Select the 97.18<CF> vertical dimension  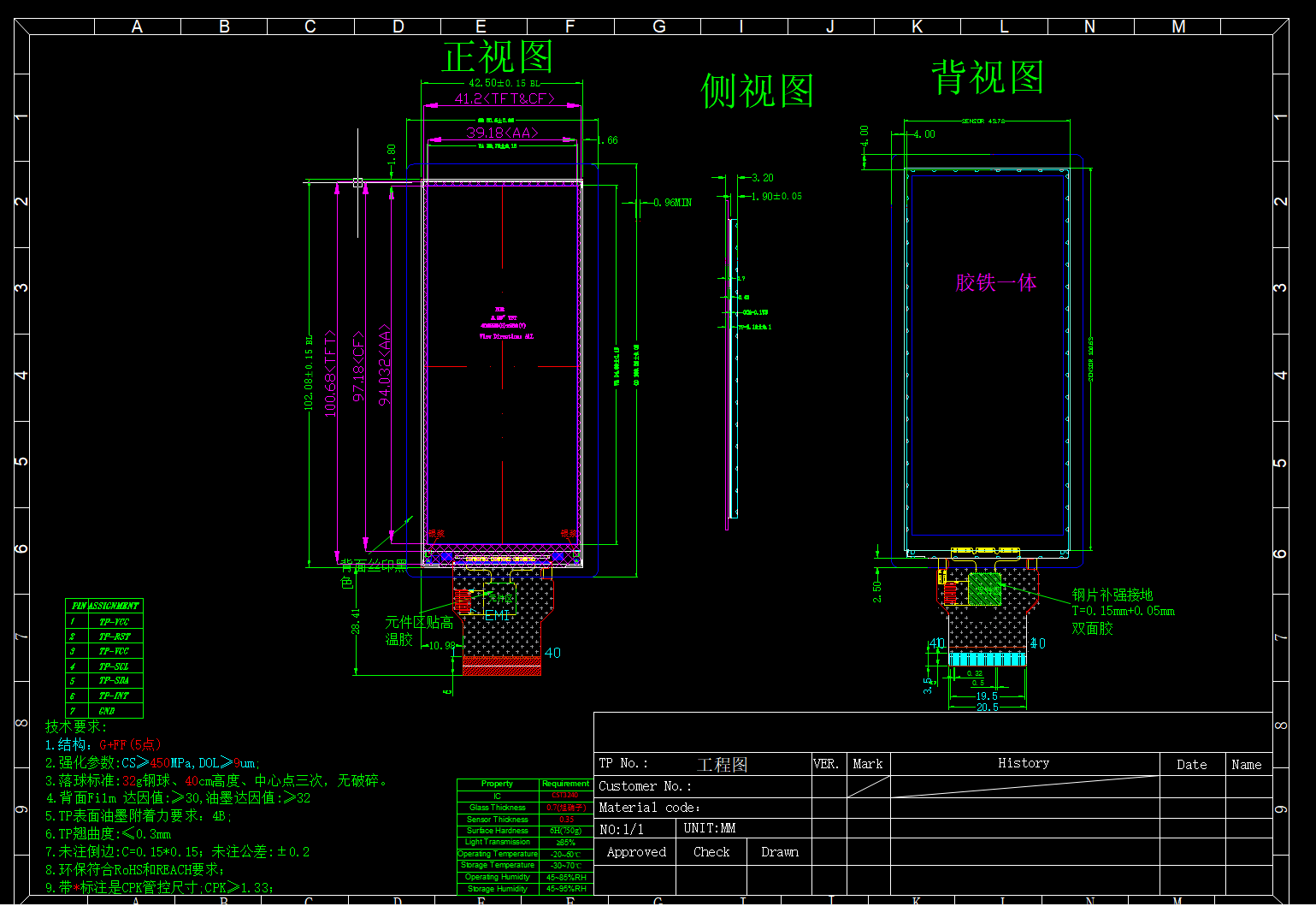(x=359, y=366)
